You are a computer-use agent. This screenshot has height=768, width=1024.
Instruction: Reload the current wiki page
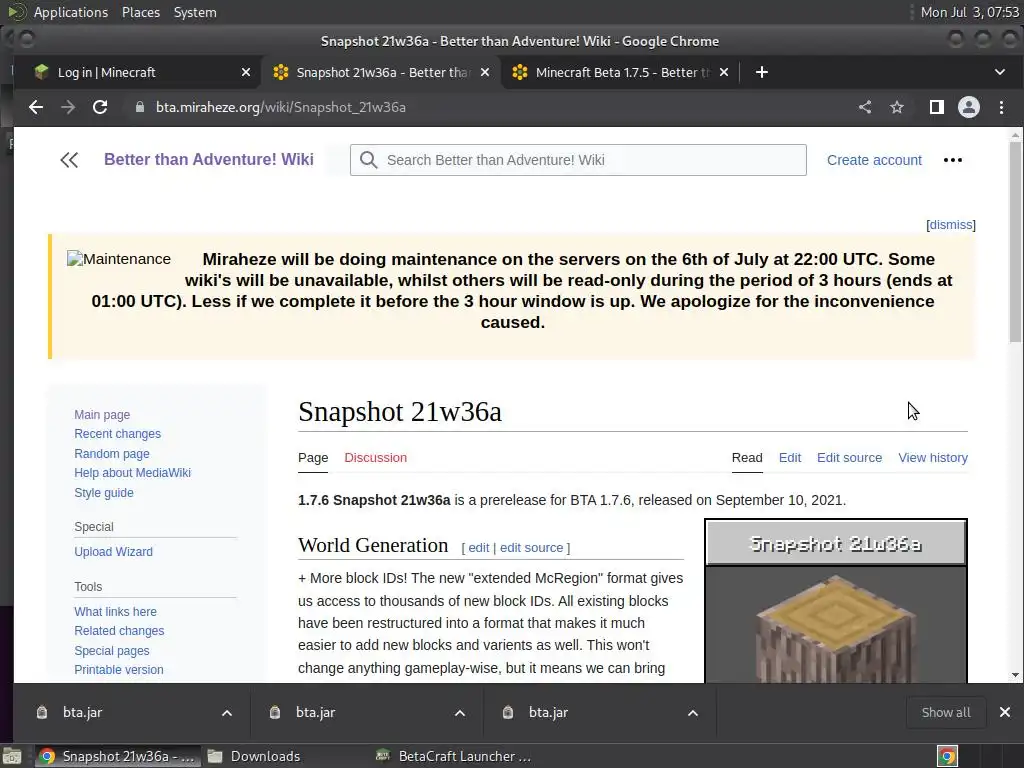tap(100, 107)
